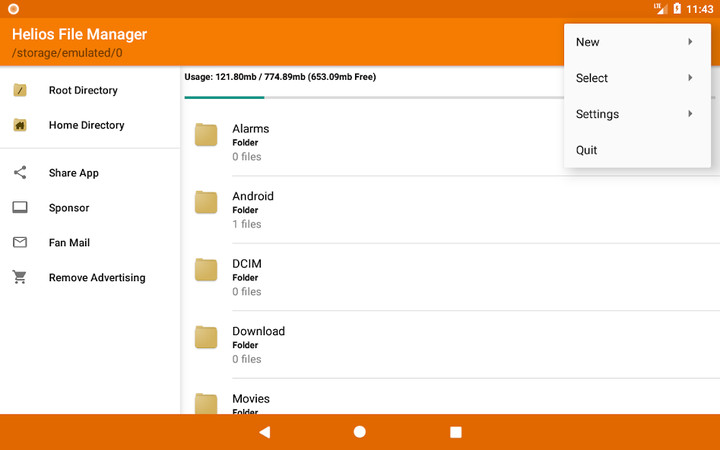Expand the Settings submenu arrow

pos(690,114)
